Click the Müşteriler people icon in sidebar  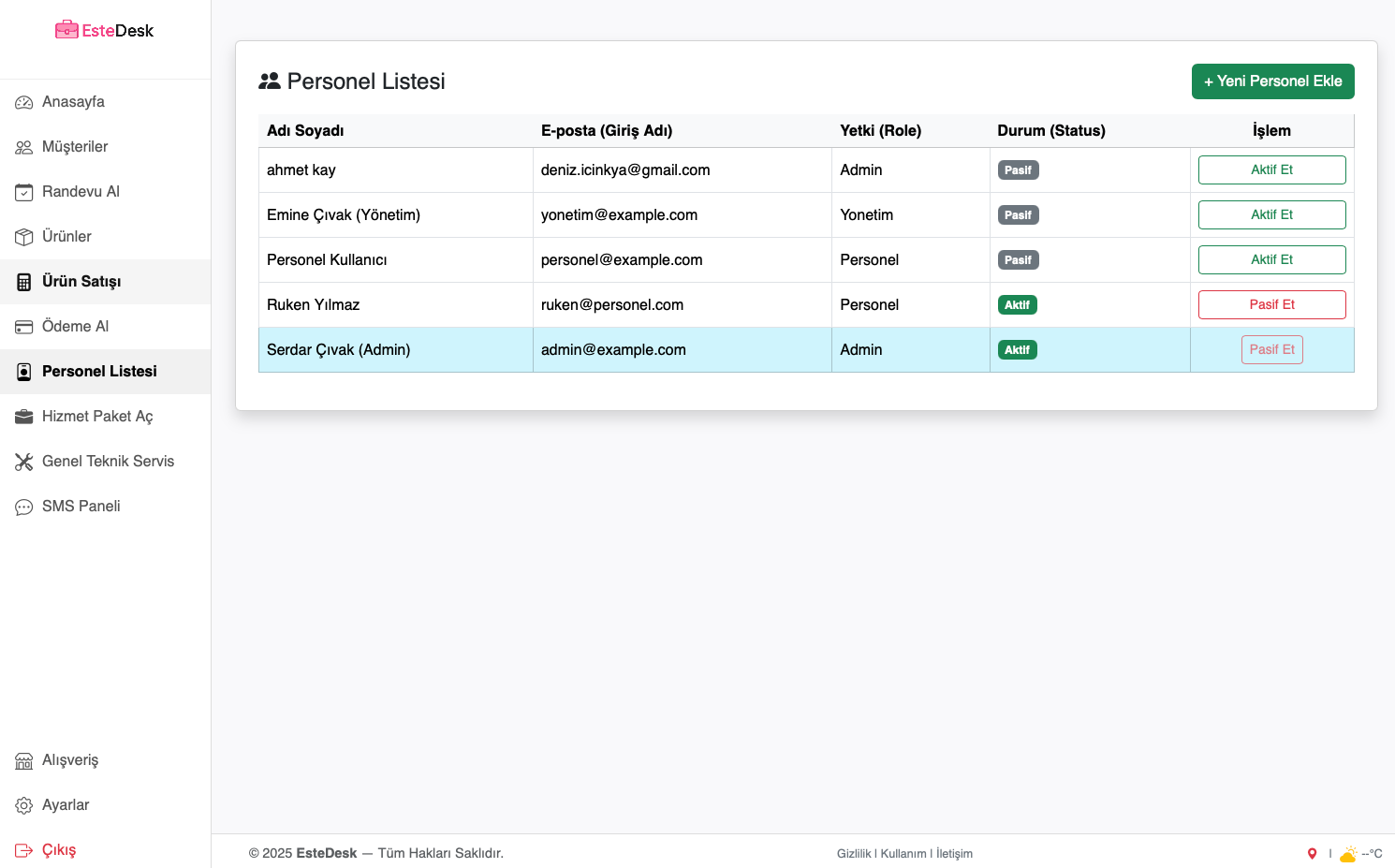24,147
